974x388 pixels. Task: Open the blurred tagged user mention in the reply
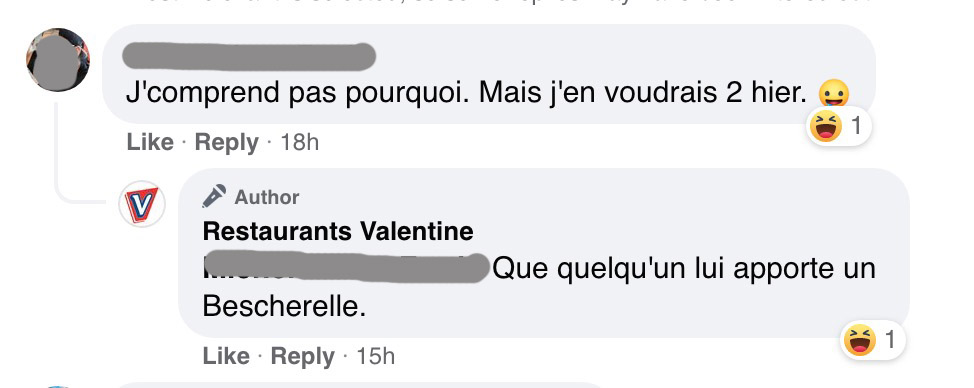(x=346, y=268)
